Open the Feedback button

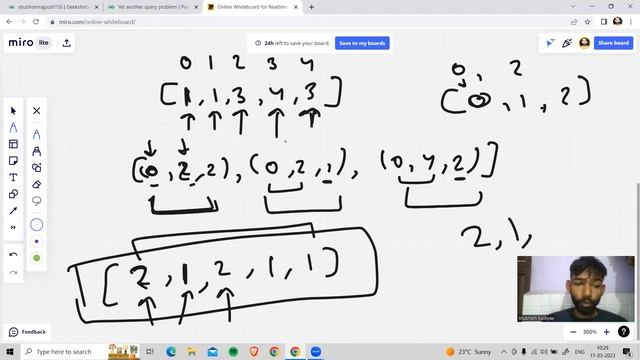click(27, 332)
